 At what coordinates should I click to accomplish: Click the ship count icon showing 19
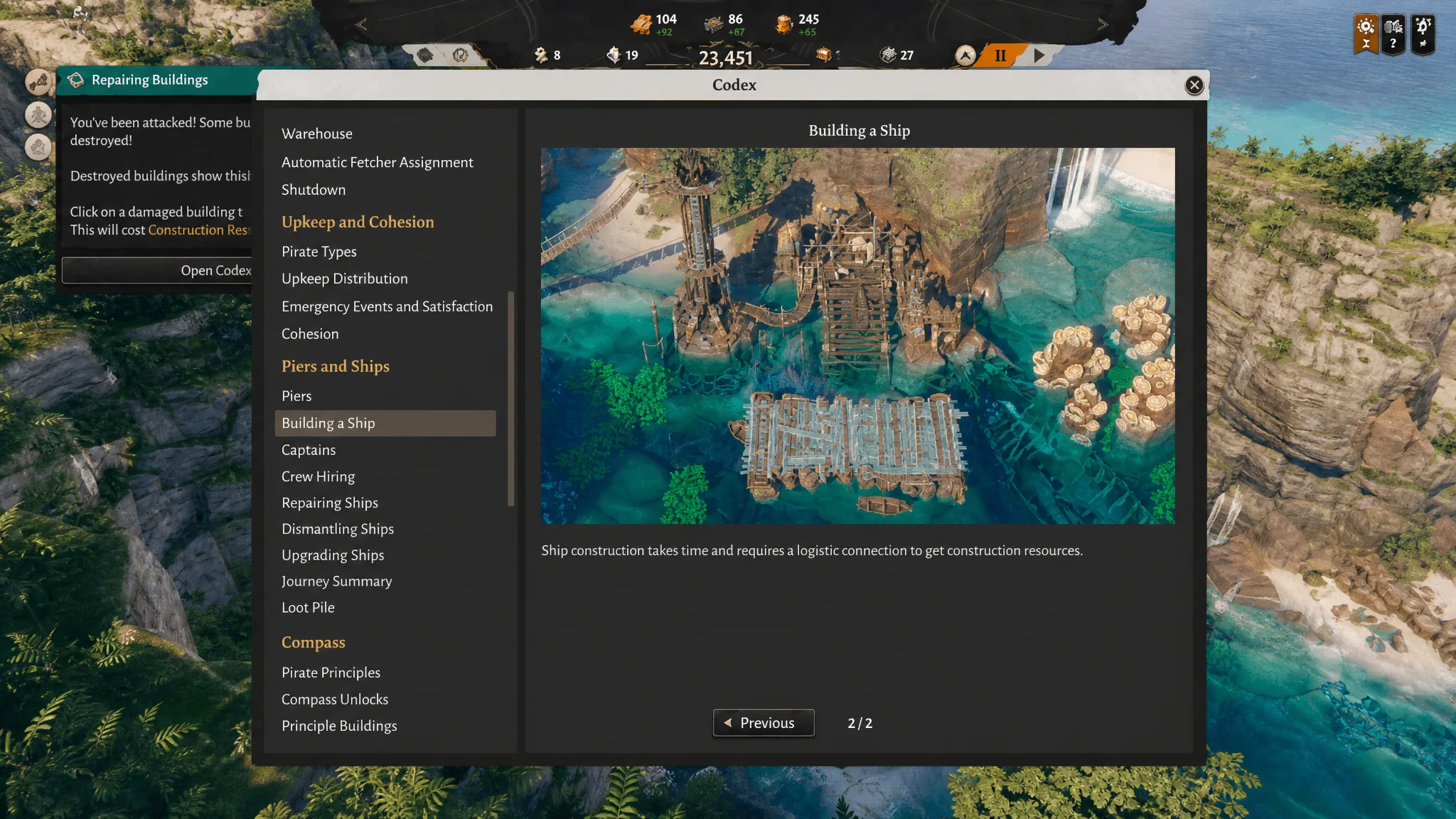[614, 54]
